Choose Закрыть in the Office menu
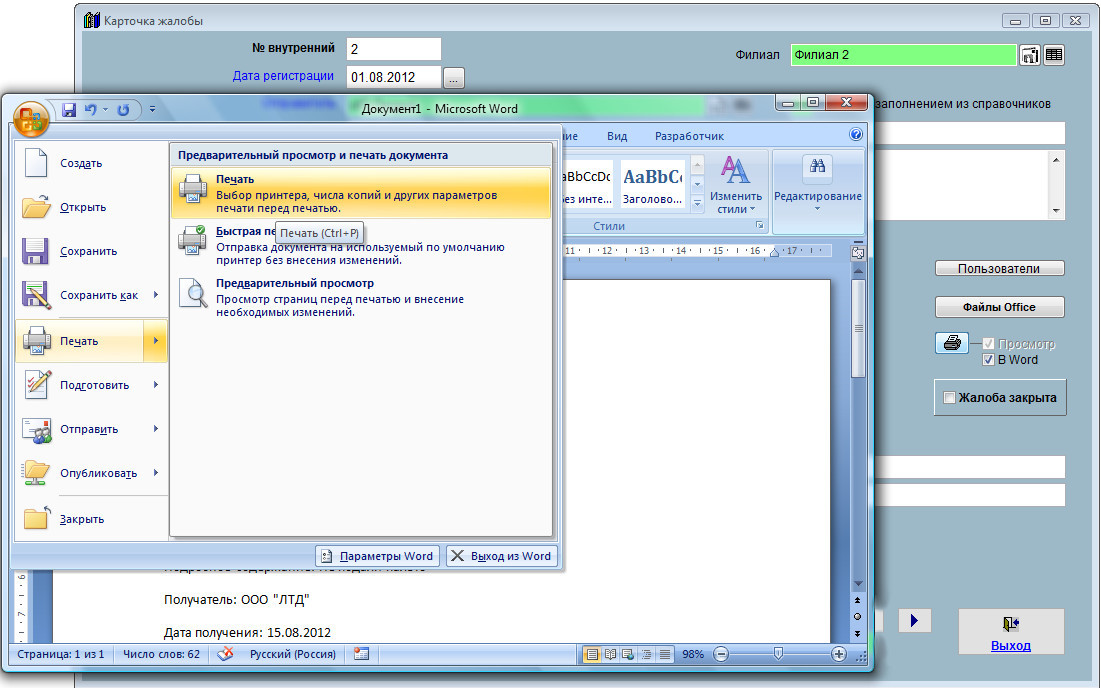The image size is (1101, 688). [x=91, y=520]
